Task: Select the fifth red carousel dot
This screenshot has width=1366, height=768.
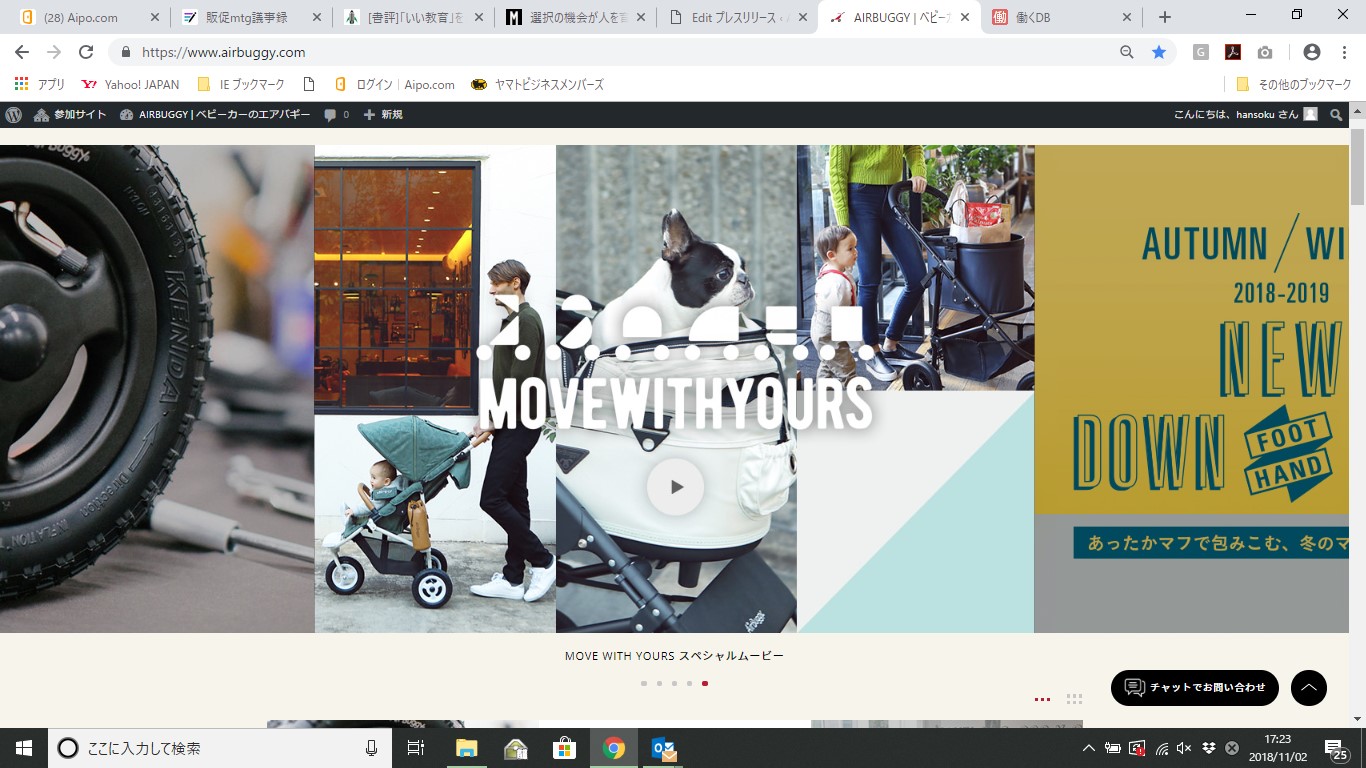Action: point(705,684)
